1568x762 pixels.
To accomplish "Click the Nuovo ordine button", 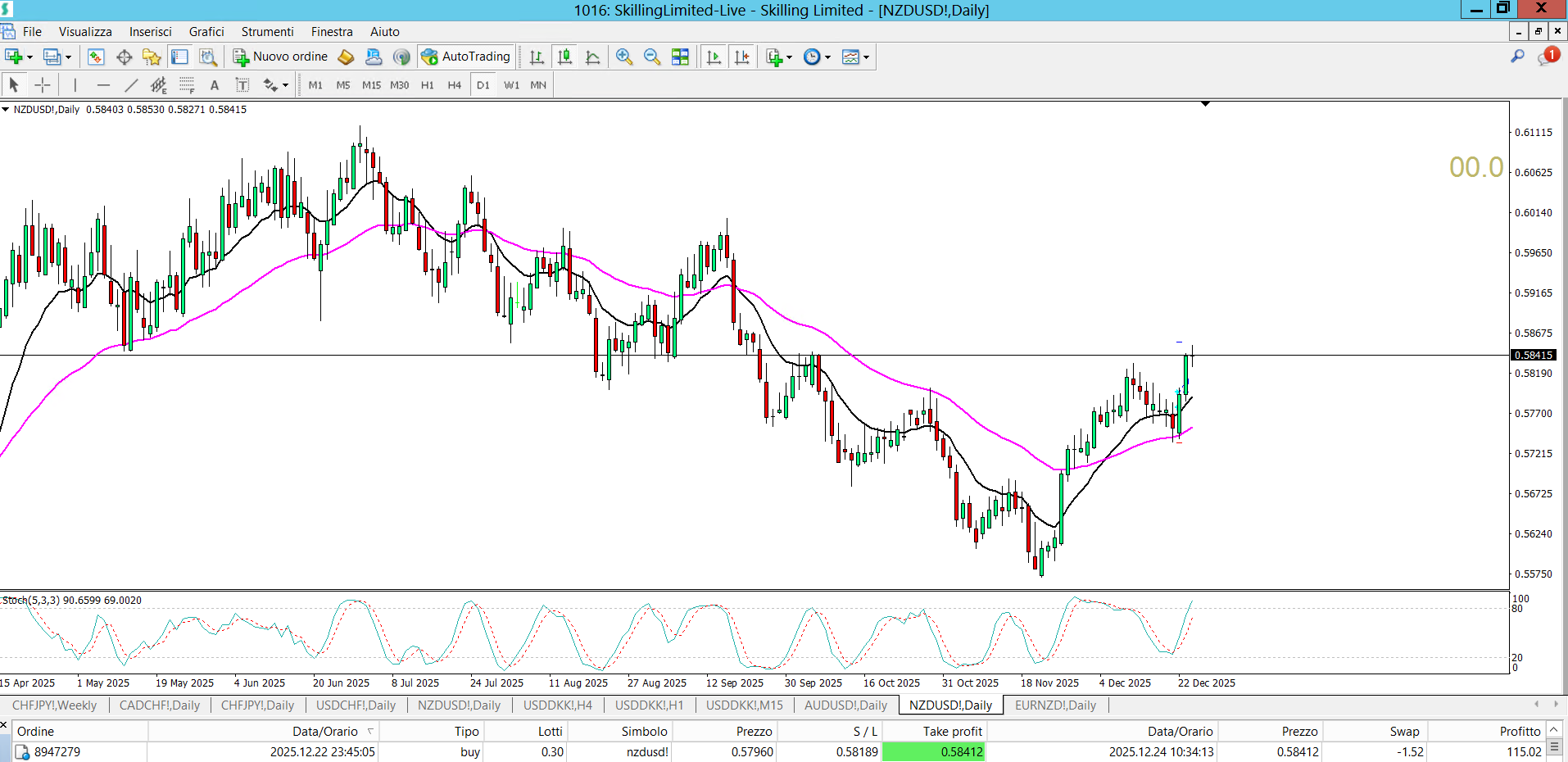I will pos(281,57).
